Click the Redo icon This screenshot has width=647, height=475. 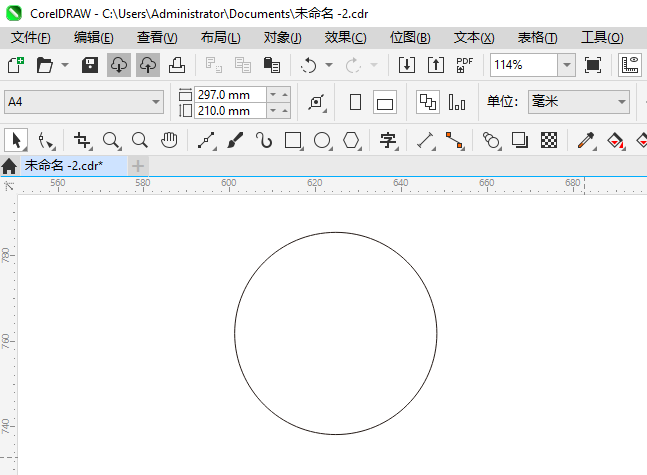pos(353,65)
